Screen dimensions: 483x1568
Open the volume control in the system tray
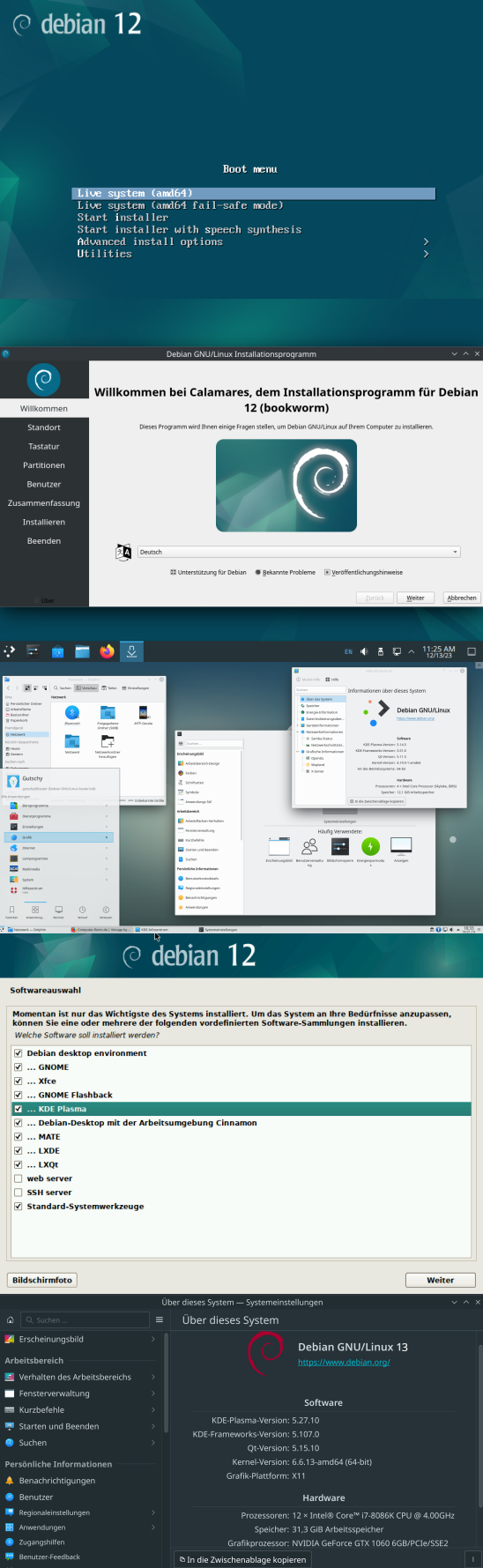click(x=364, y=651)
